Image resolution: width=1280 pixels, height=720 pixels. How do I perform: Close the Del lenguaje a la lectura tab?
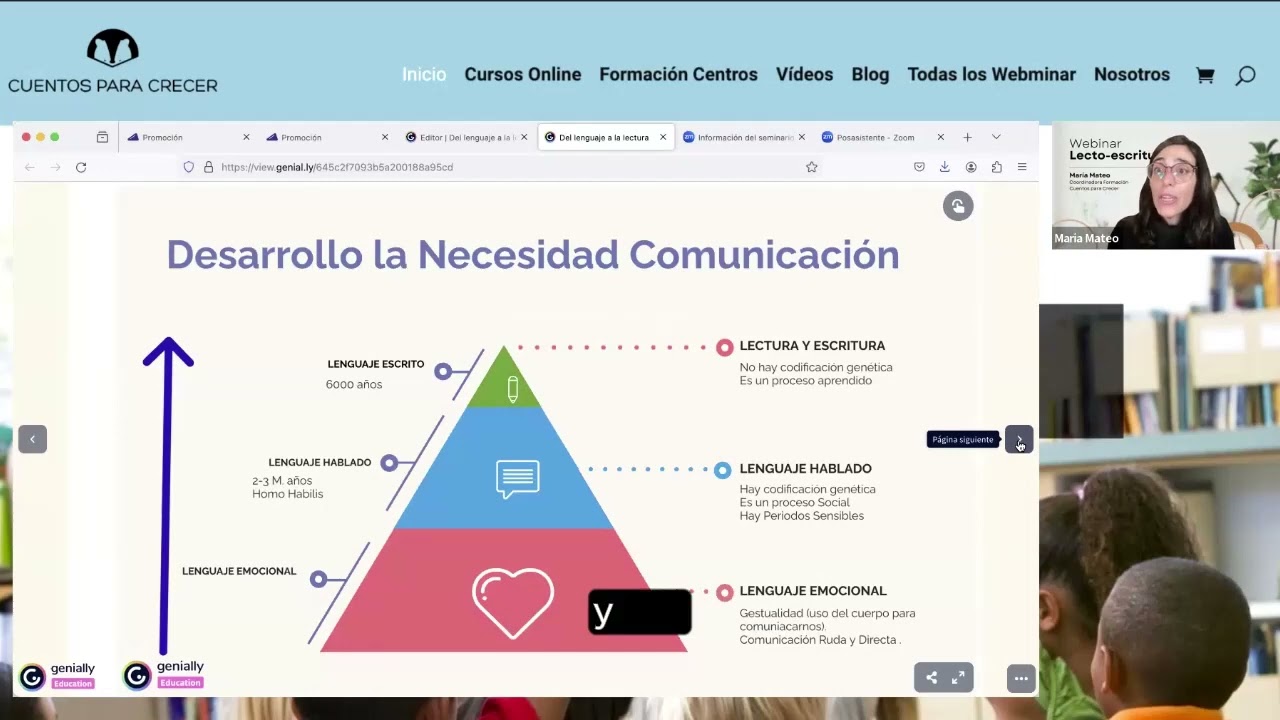pos(662,137)
